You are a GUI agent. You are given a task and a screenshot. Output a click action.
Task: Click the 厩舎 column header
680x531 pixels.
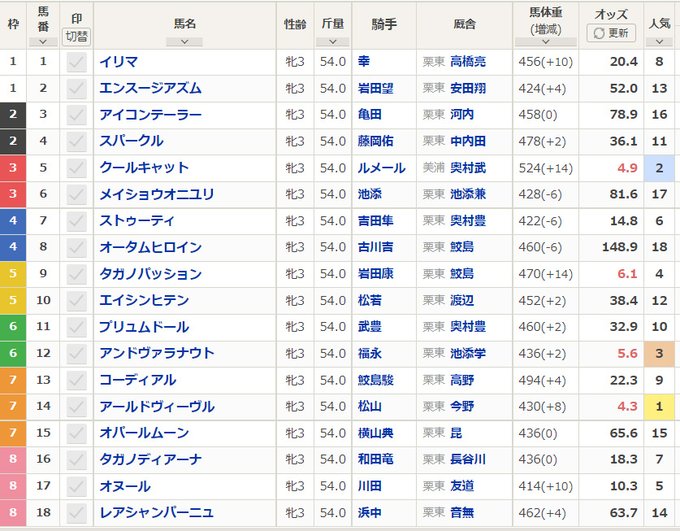[x=464, y=24]
